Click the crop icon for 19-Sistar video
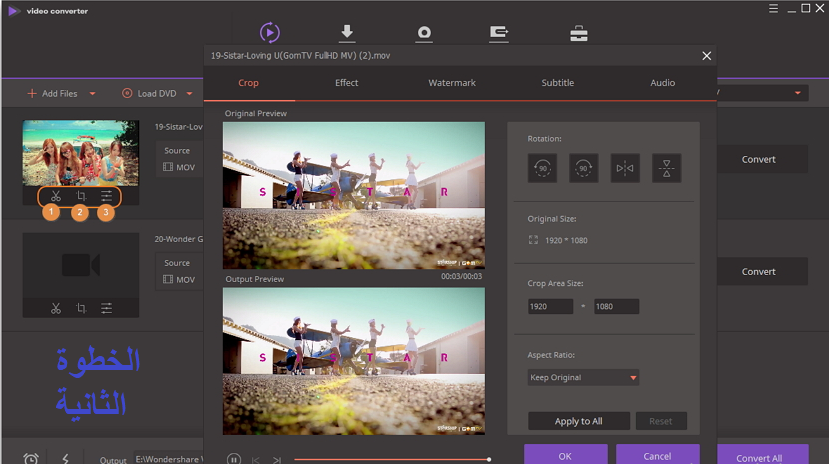Screen dimensions: 829x464 tap(81, 196)
